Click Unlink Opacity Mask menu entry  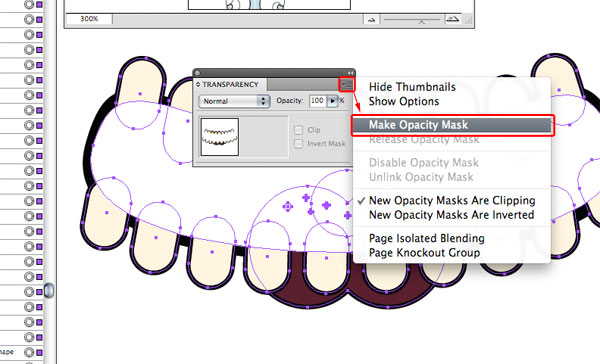coord(421,177)
